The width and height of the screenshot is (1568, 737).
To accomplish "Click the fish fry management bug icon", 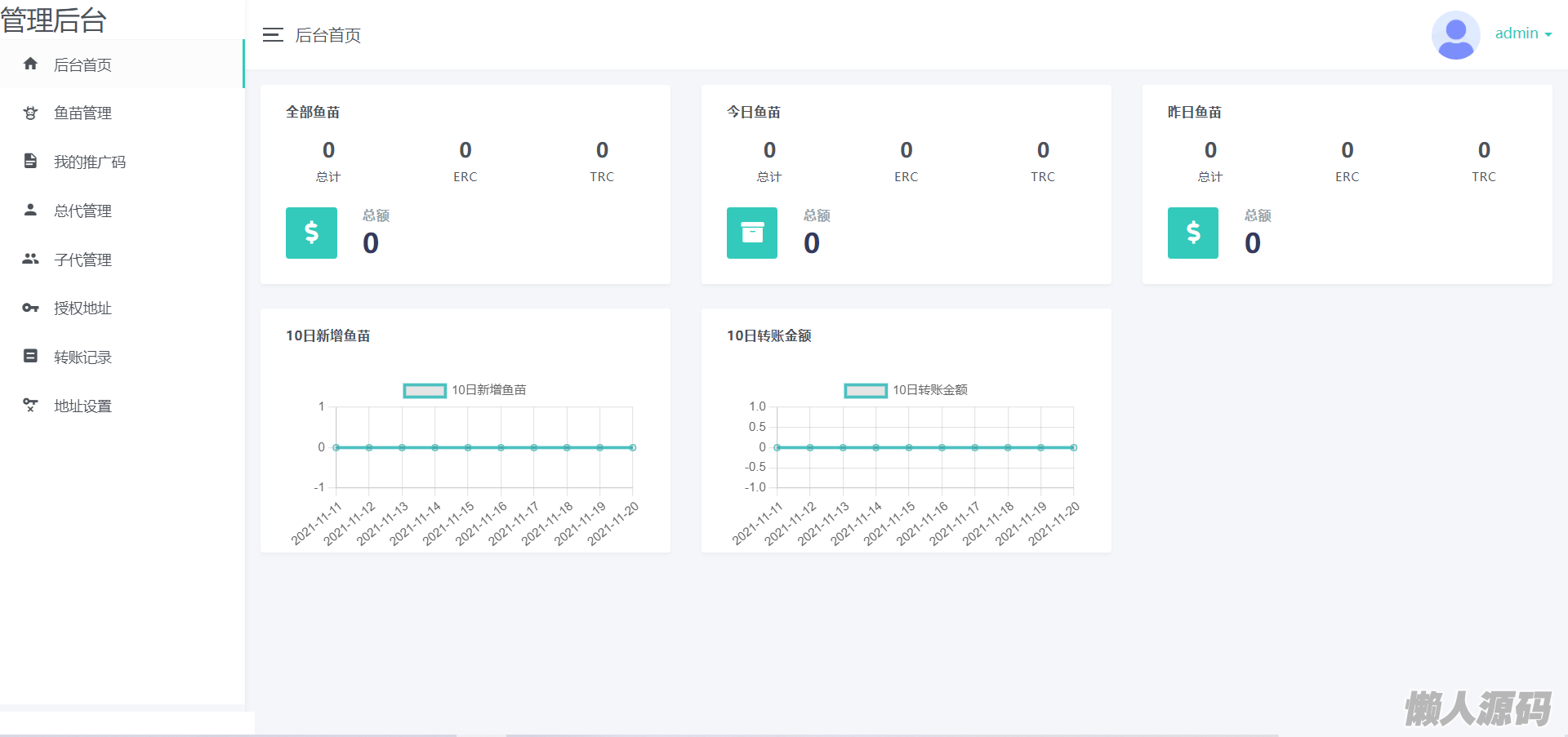I will pyautogui.click(x=30, y=113).
